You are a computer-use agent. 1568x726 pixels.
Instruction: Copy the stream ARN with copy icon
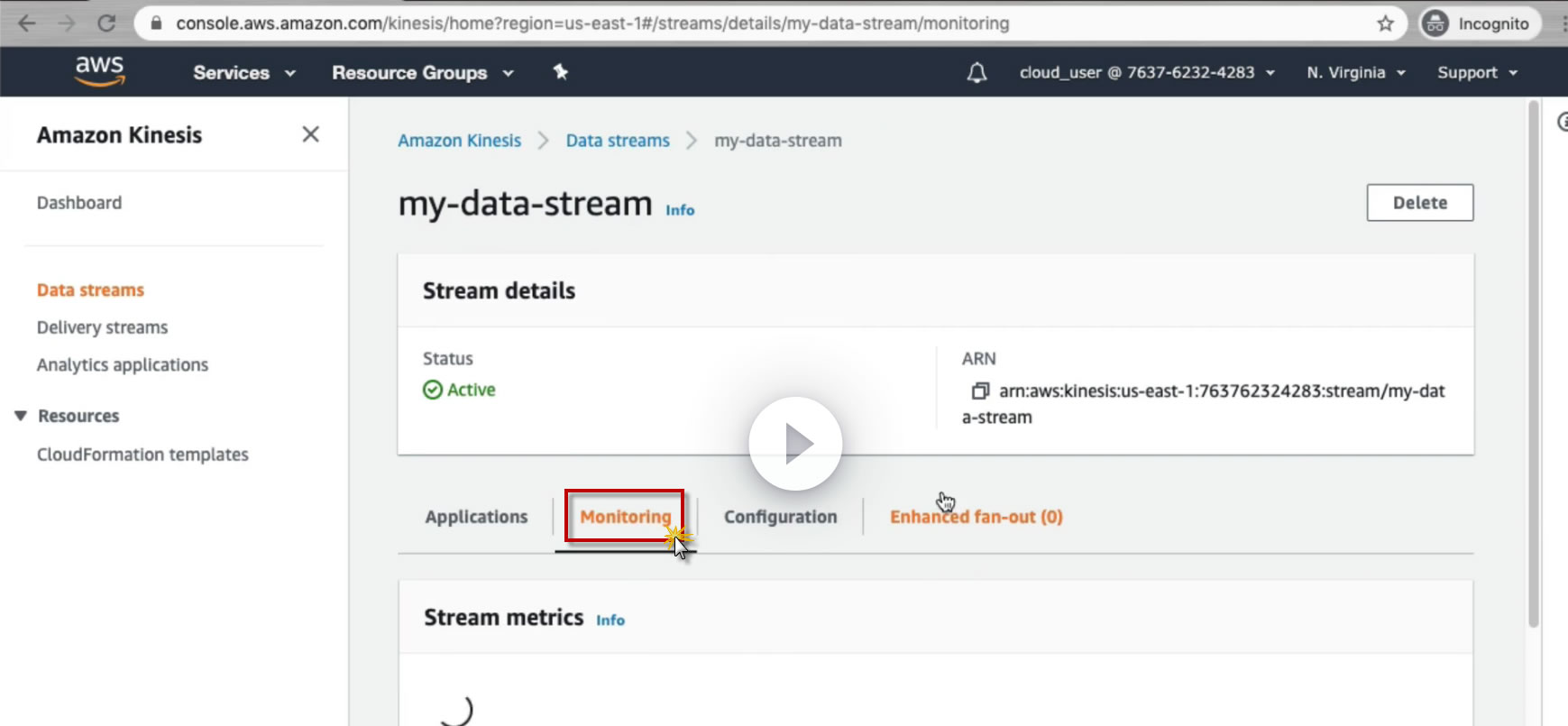979,391
